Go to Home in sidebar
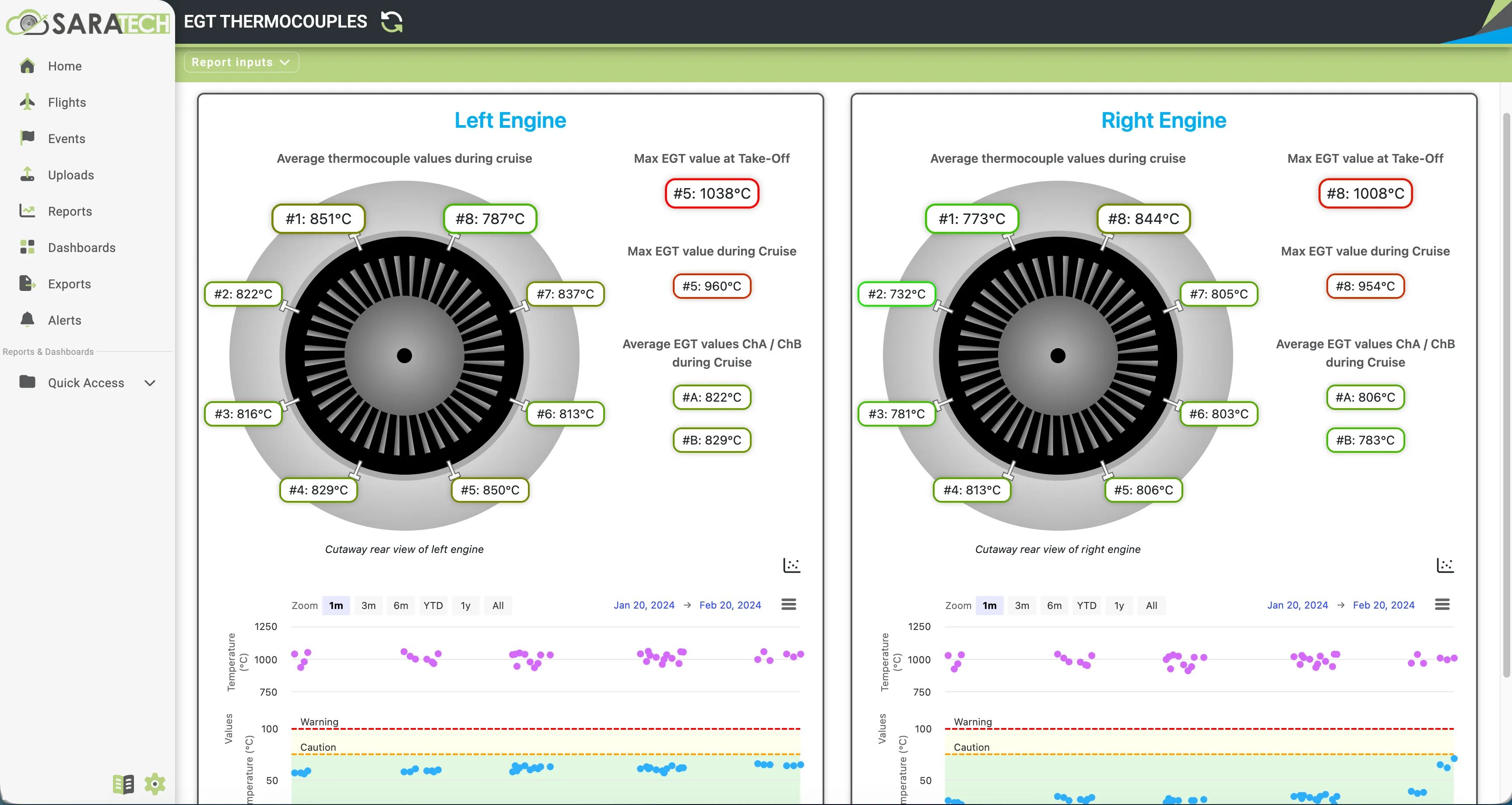Screen dimensions: 1512x805 point(64,66)
